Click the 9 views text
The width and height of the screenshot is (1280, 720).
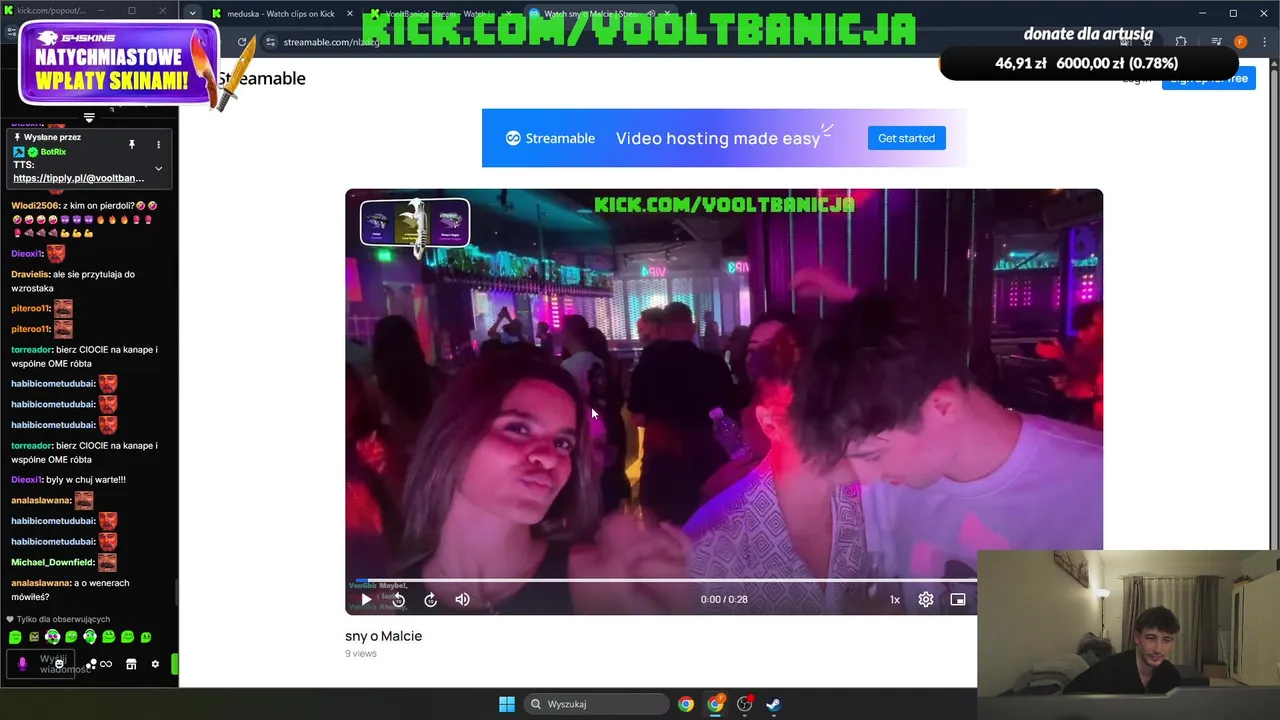point(361,654)
